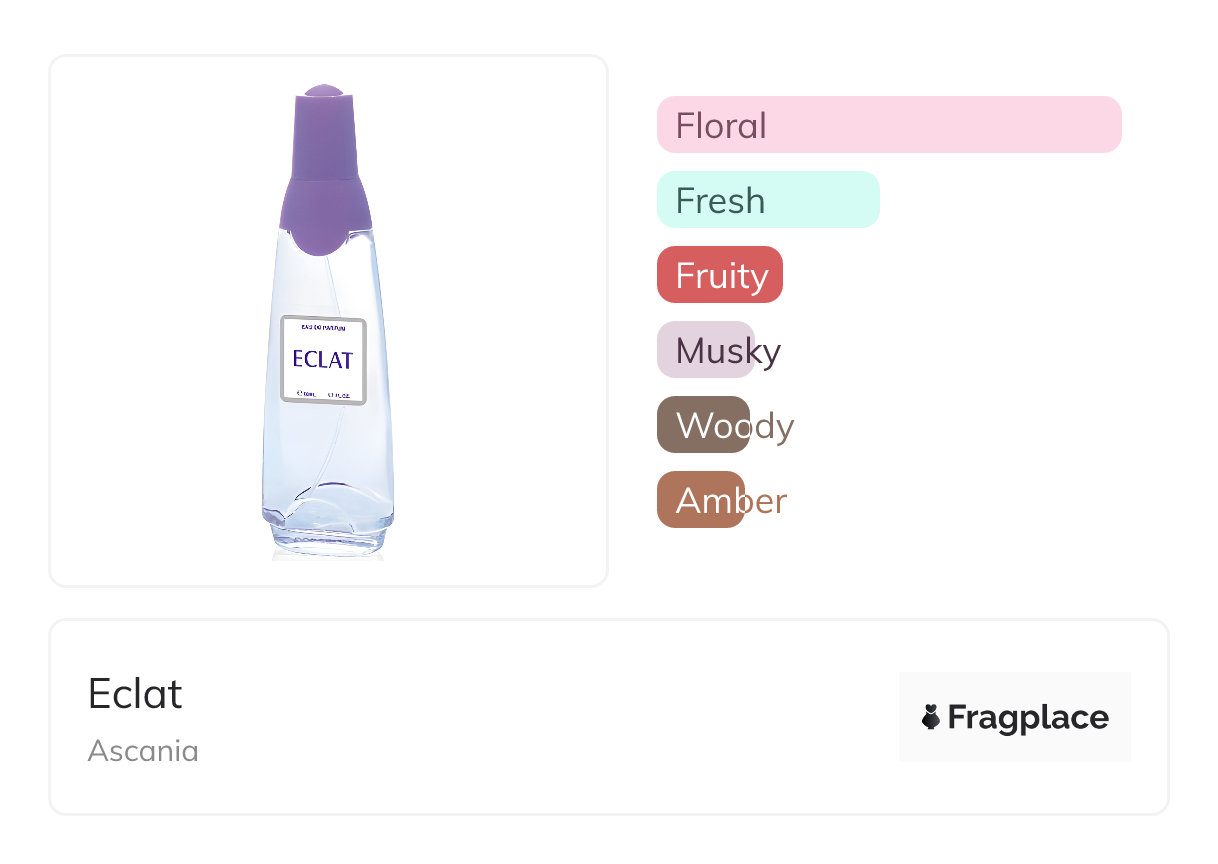Image resolution: width=1218 pixels, height=864 pixels.
Task: Click the red Fruity accord swatch
Action: tap(719, 275)
